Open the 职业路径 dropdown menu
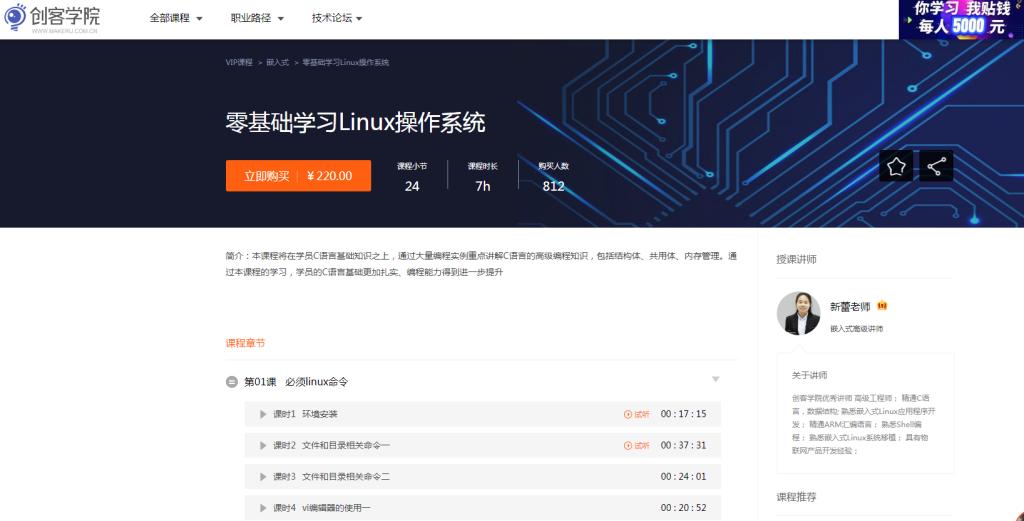 click(x=257, y=18)
